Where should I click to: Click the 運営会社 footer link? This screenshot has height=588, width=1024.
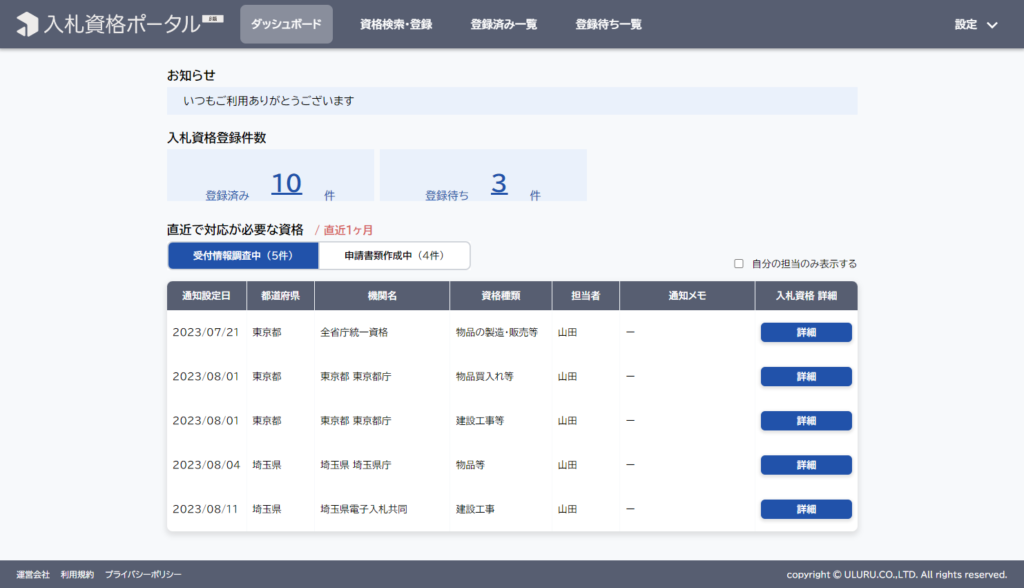pyautogui.click(x=33, y=575)
